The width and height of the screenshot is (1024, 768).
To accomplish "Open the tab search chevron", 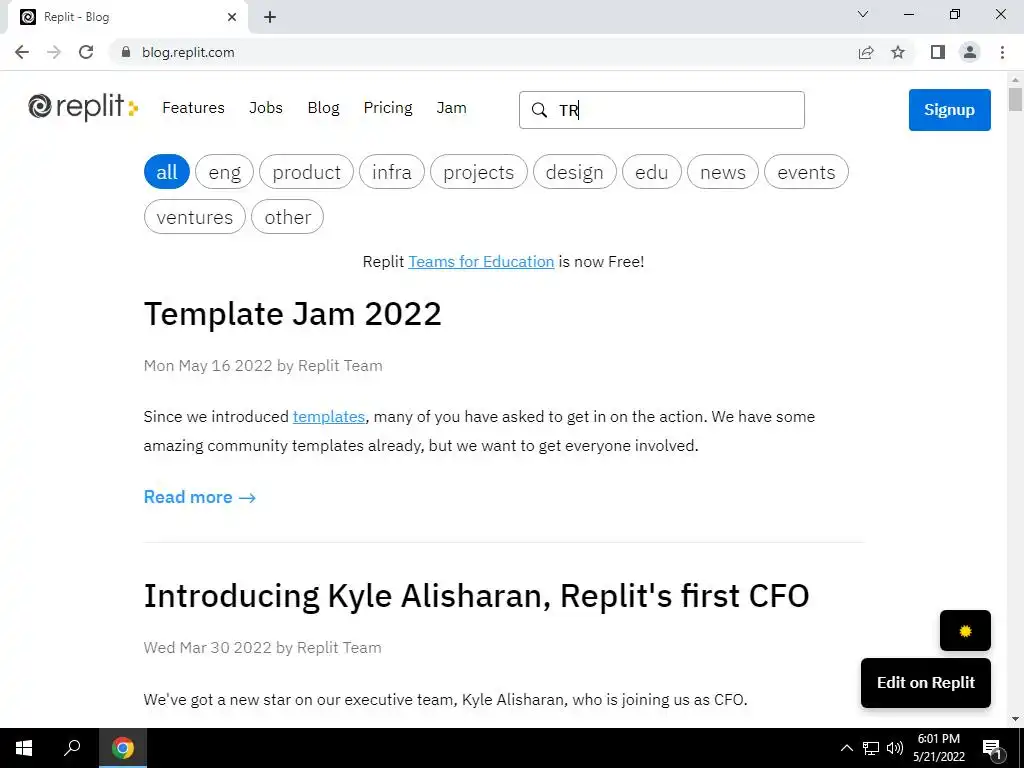I will pyautogui.click(x=863, y=15).
